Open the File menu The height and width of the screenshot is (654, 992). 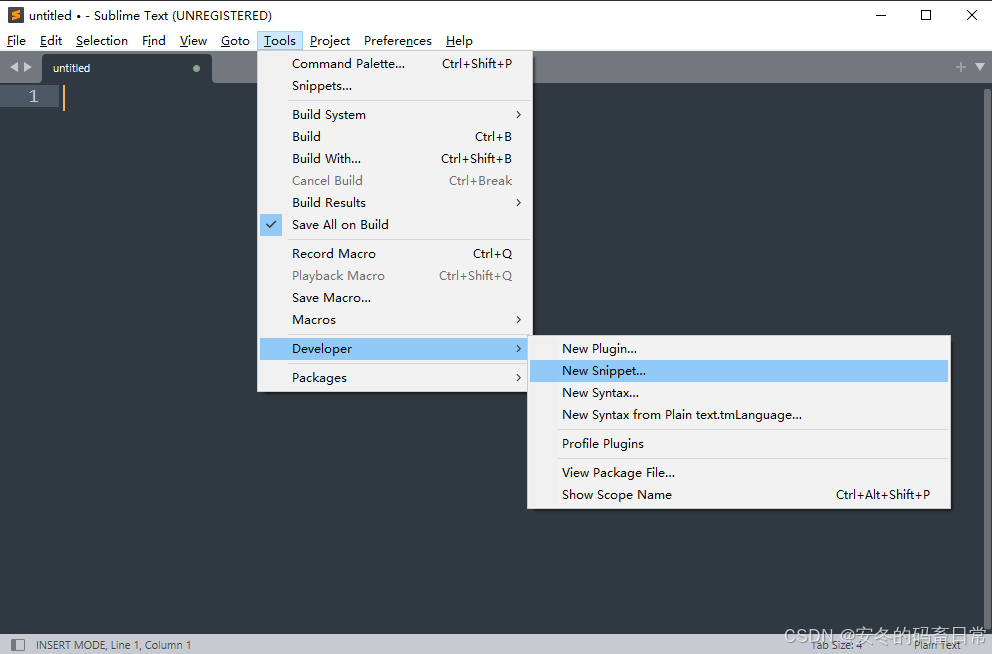coord(16,40)
